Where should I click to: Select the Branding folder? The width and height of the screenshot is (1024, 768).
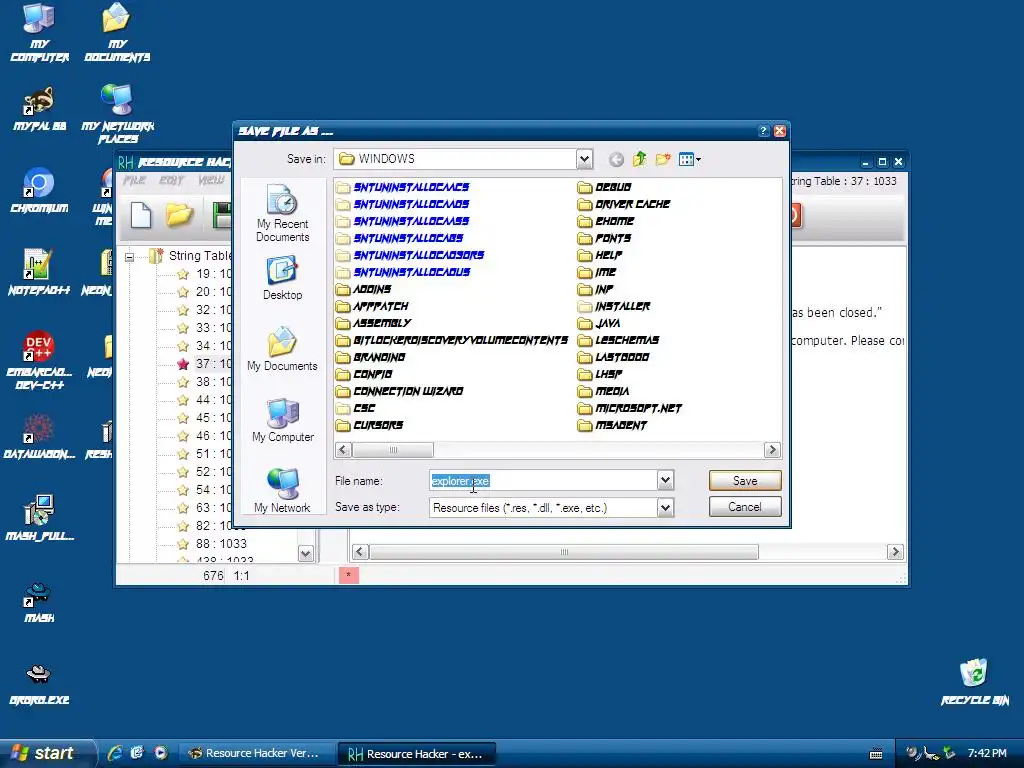click(x=371, y=357)
